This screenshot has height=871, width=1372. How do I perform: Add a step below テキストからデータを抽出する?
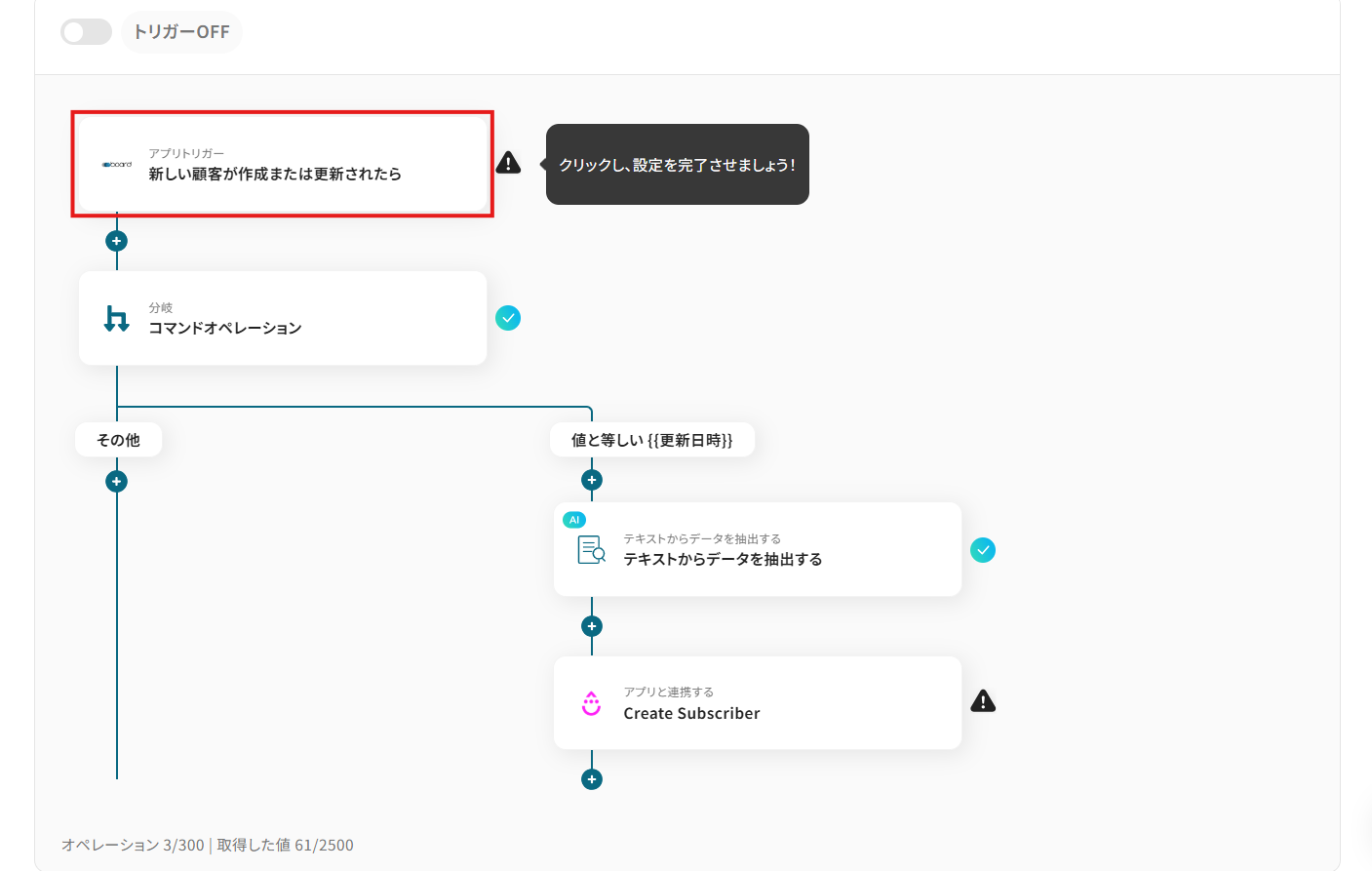pyautogui.click(x=592, y=626)
